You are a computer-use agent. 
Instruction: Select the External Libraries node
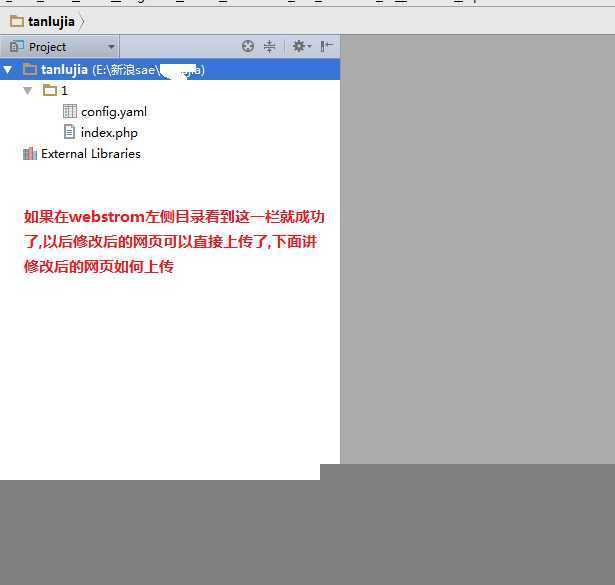91,154
